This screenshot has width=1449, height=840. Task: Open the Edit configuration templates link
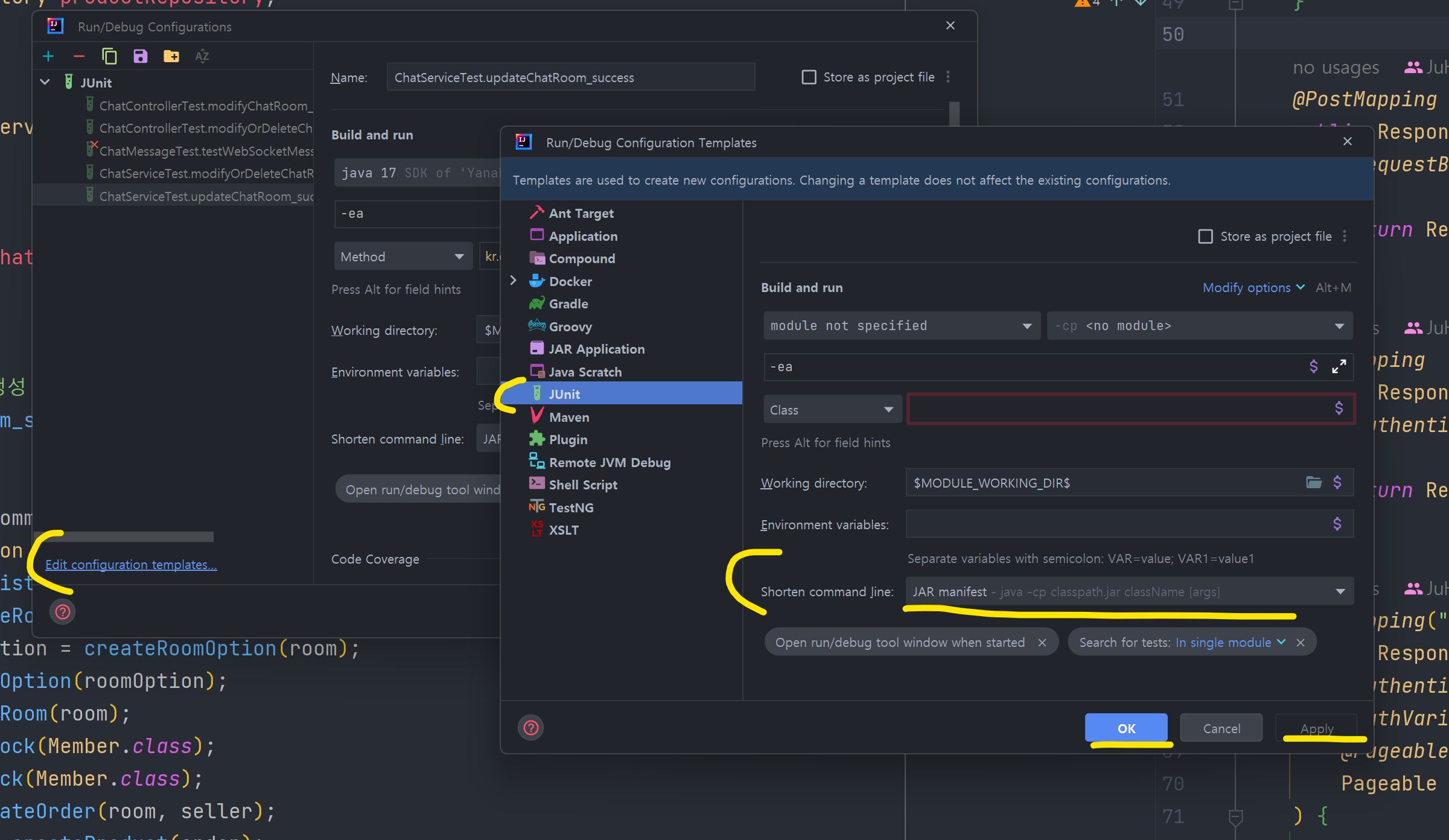click(131, 565)
